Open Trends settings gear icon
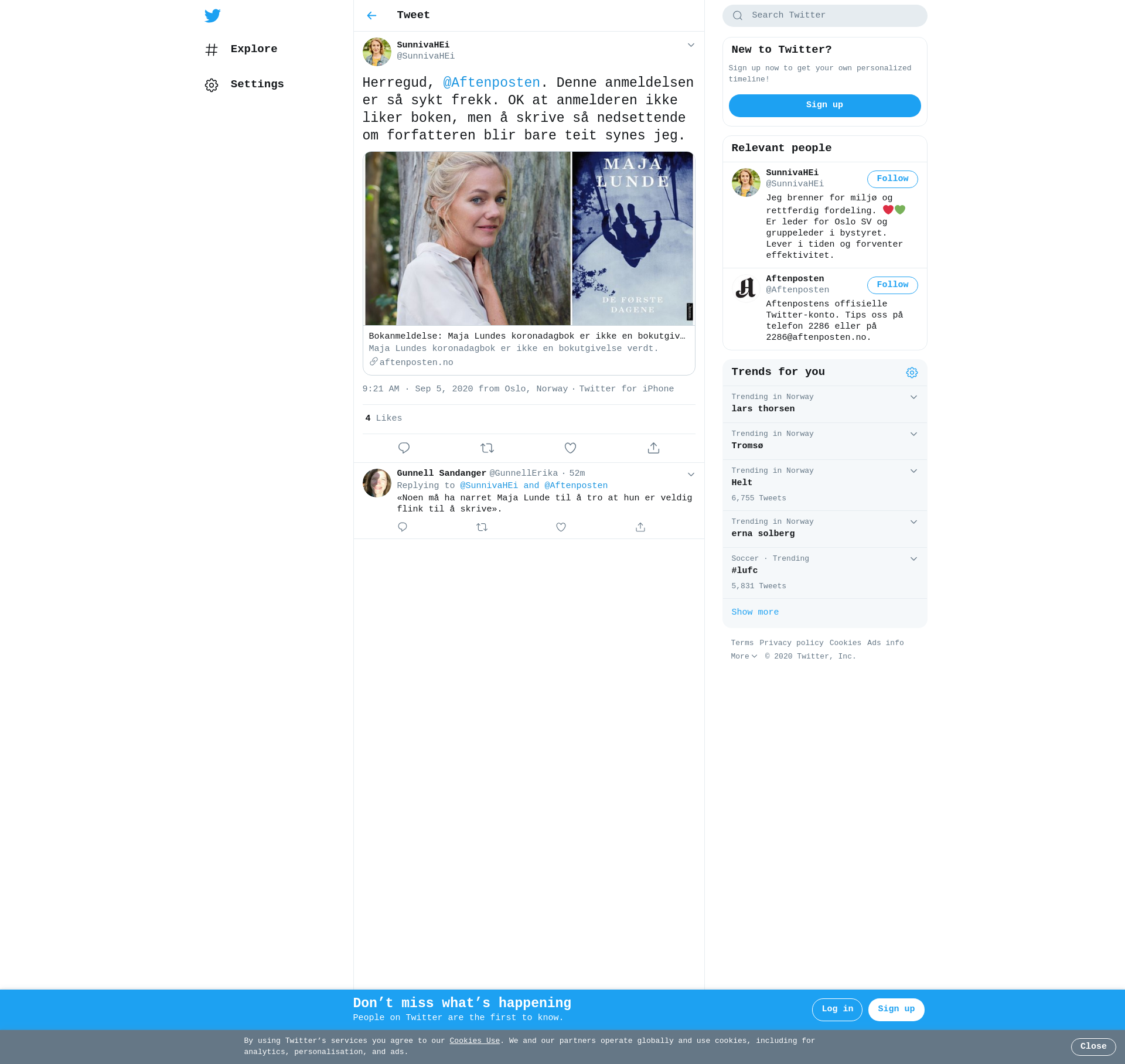The image size is (1125, 1064). (912, 373)
